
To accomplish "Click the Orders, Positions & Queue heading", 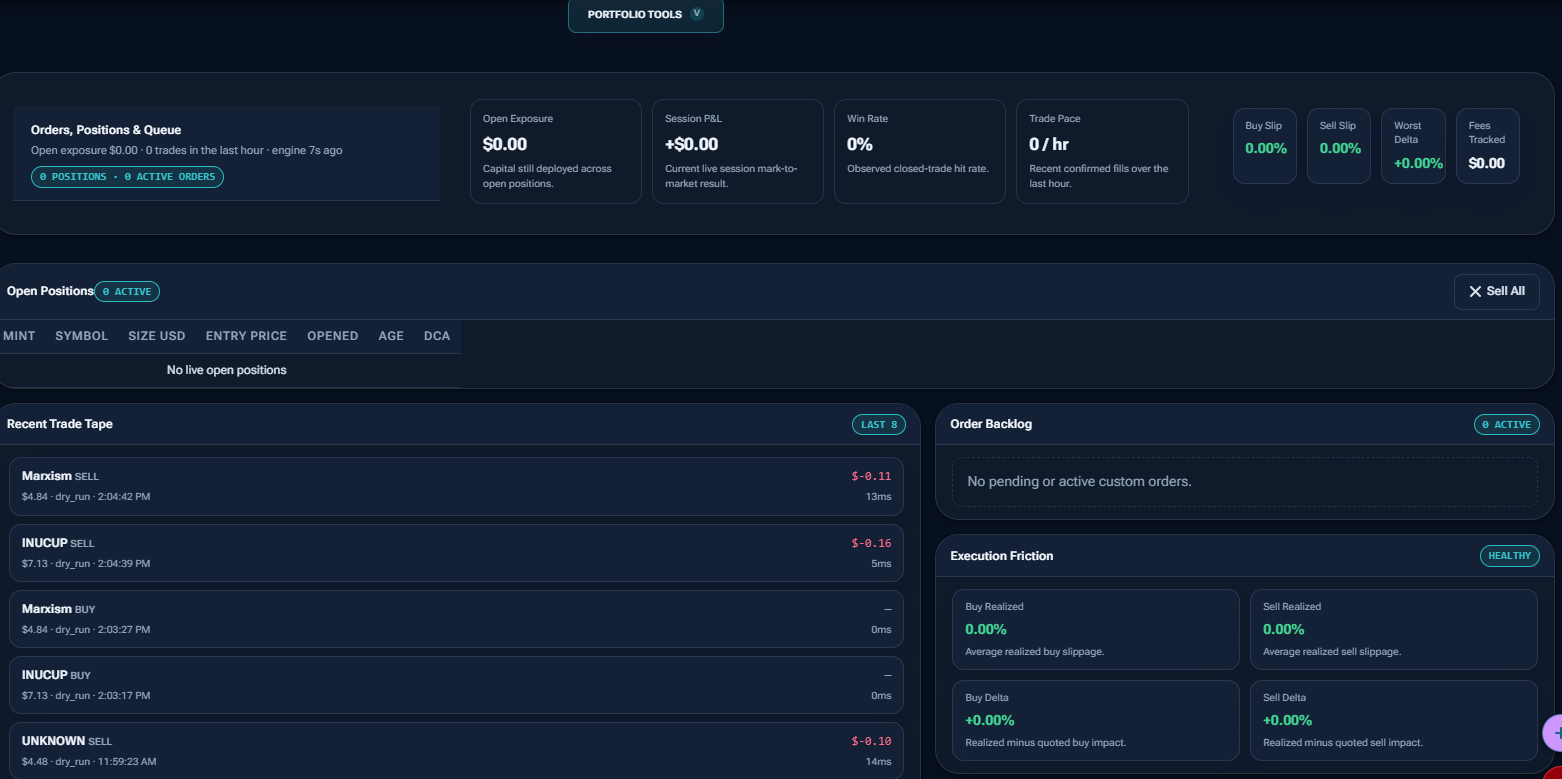I will coord(106,130).
